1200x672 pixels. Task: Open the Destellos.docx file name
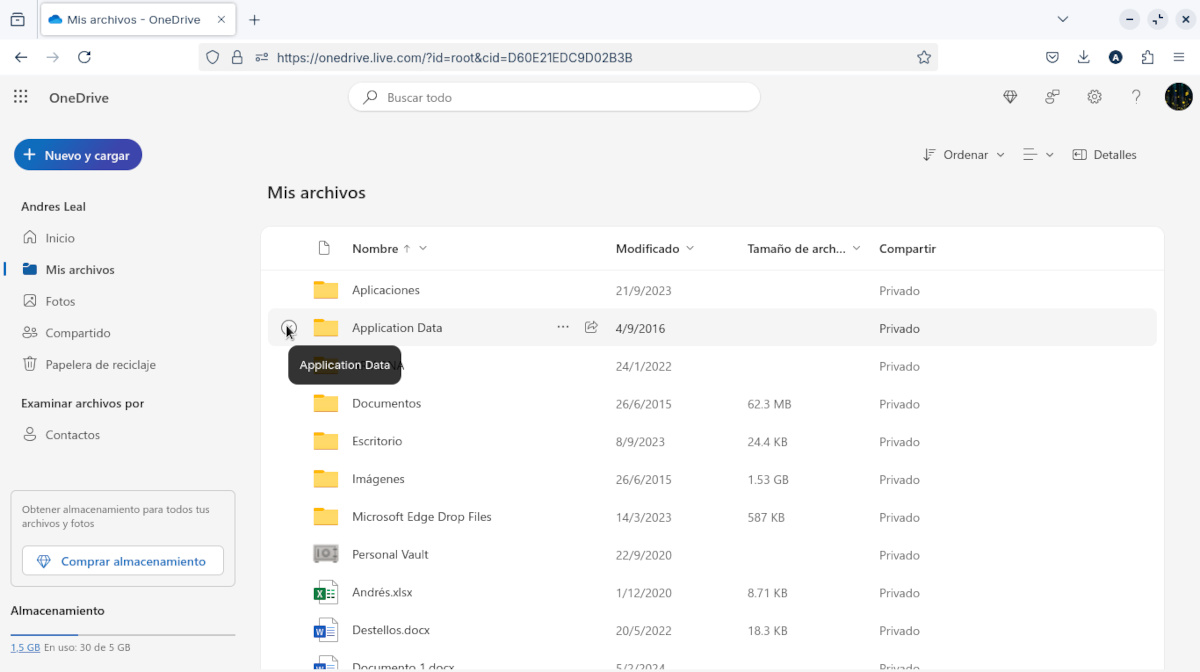point(391,630)
